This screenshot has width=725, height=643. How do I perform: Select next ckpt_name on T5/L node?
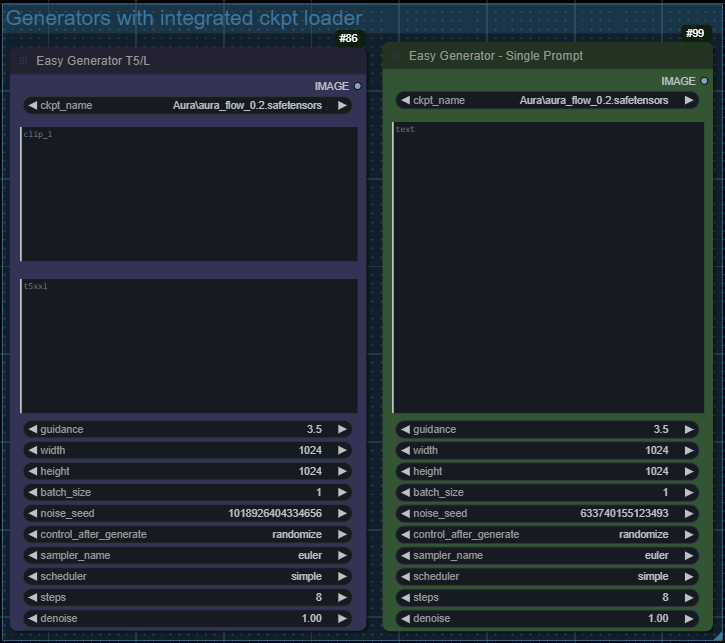click(342, 105)
